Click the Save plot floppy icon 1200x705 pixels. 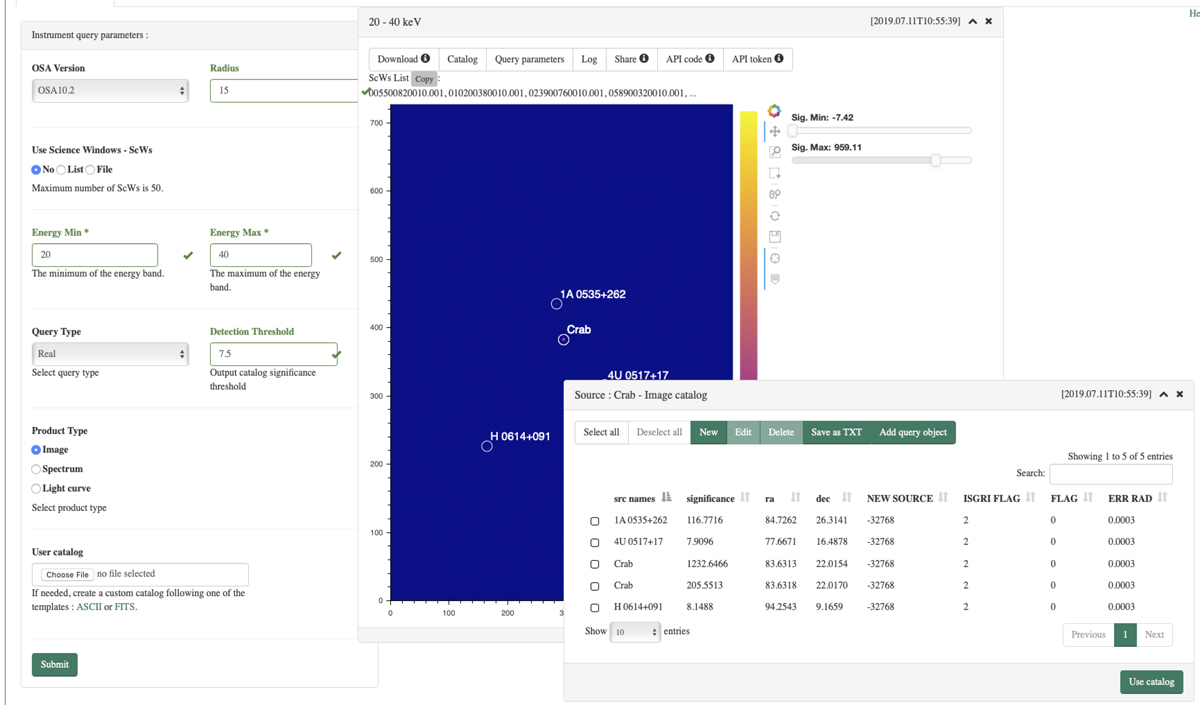tap(775, 237)
